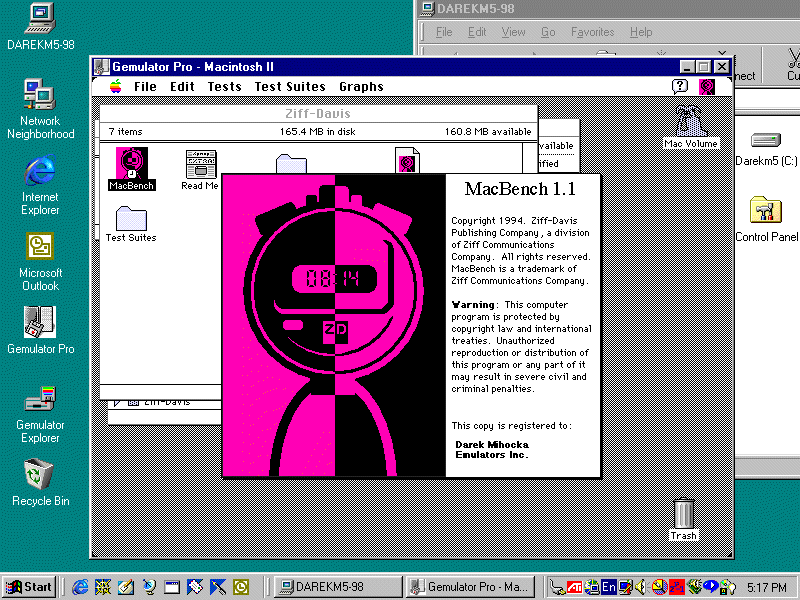Click the volume speaker tray icon
Image resolution: width=800 pixels, height=600 pixels.
(641, 587)
